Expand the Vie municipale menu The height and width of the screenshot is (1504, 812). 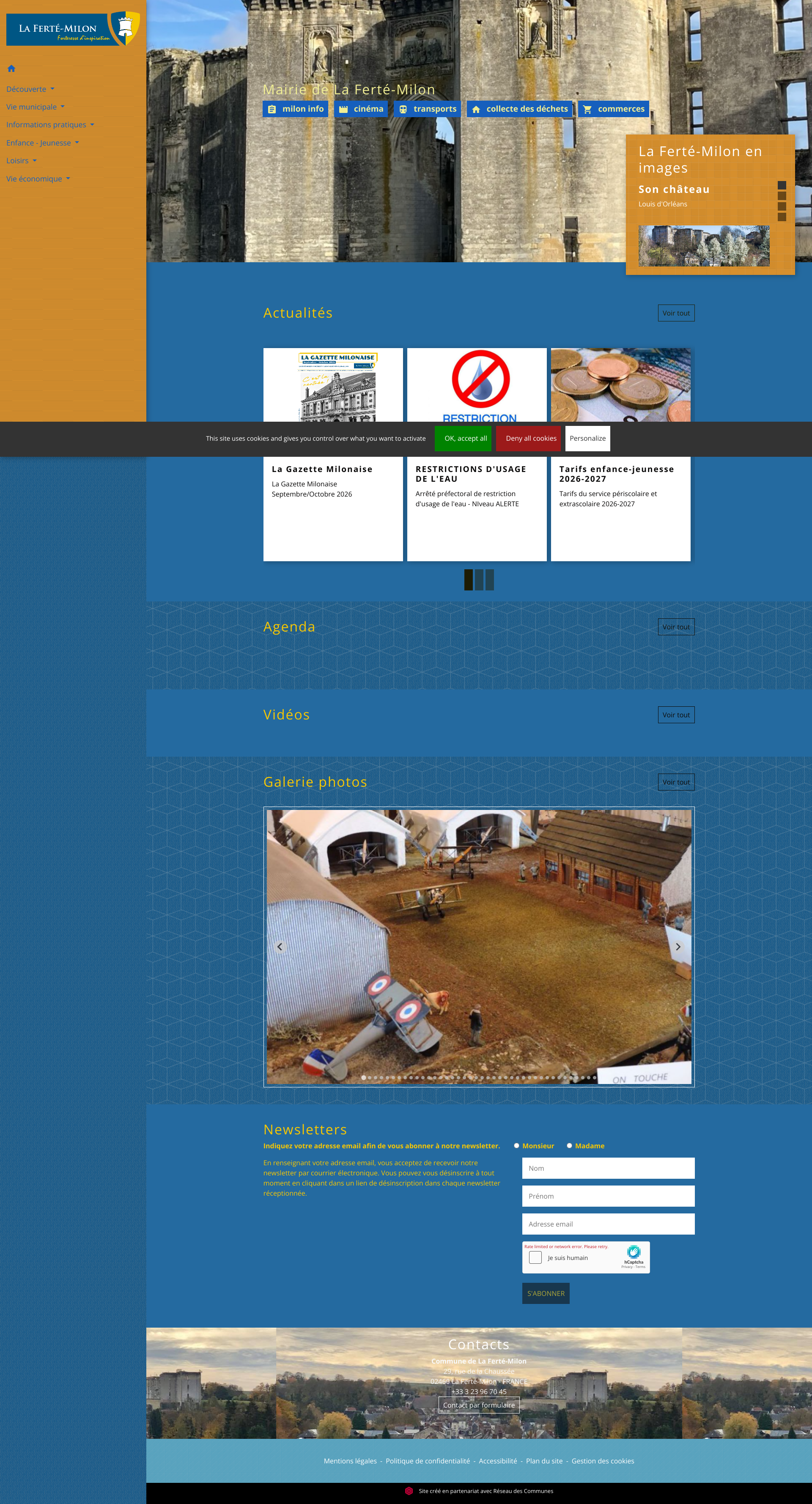[36, 107]
